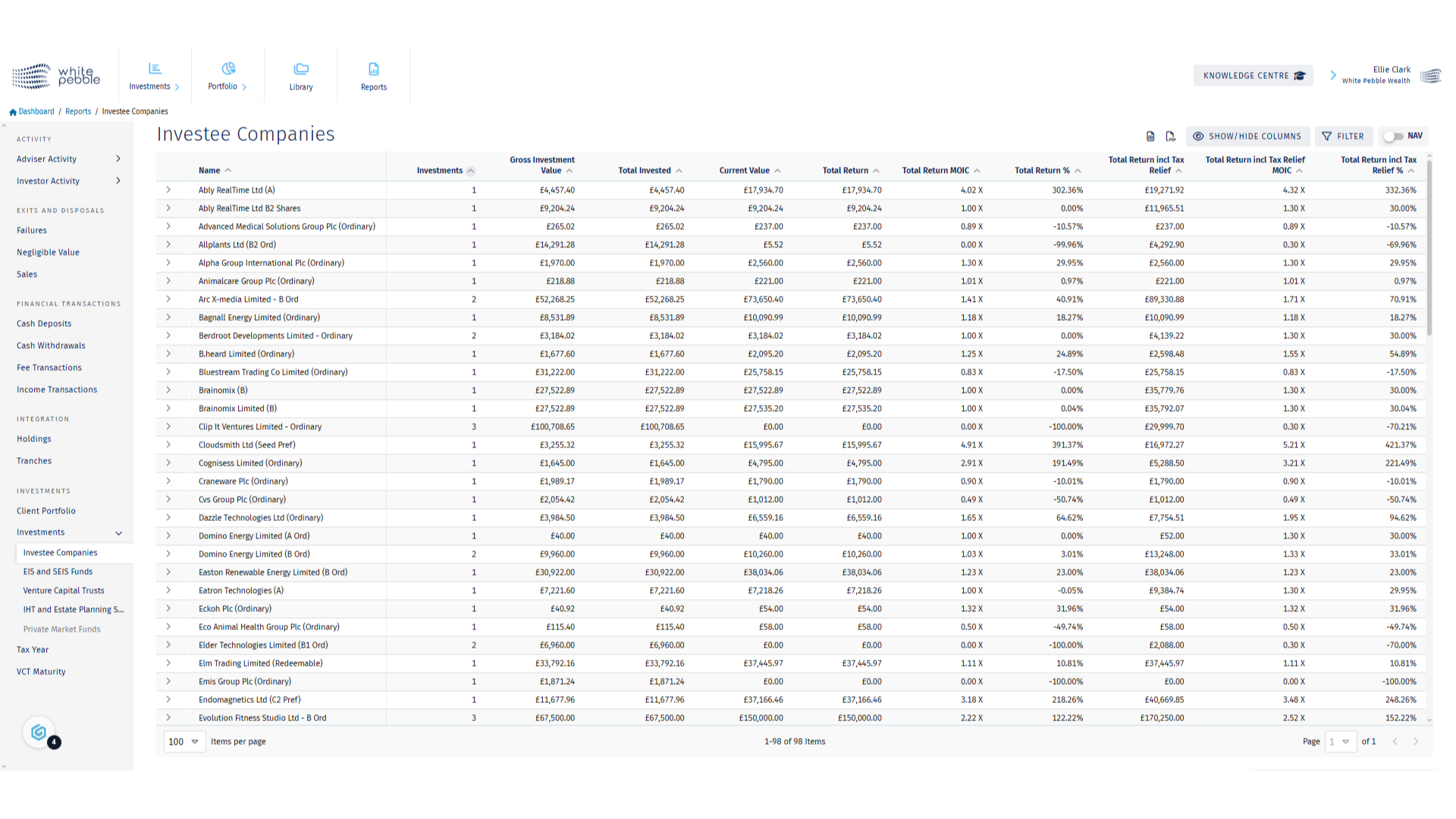The width and height of the screenshot is (1456, 819).
Task: Expand Adviser Activity in sidebar
Action: 118,159
